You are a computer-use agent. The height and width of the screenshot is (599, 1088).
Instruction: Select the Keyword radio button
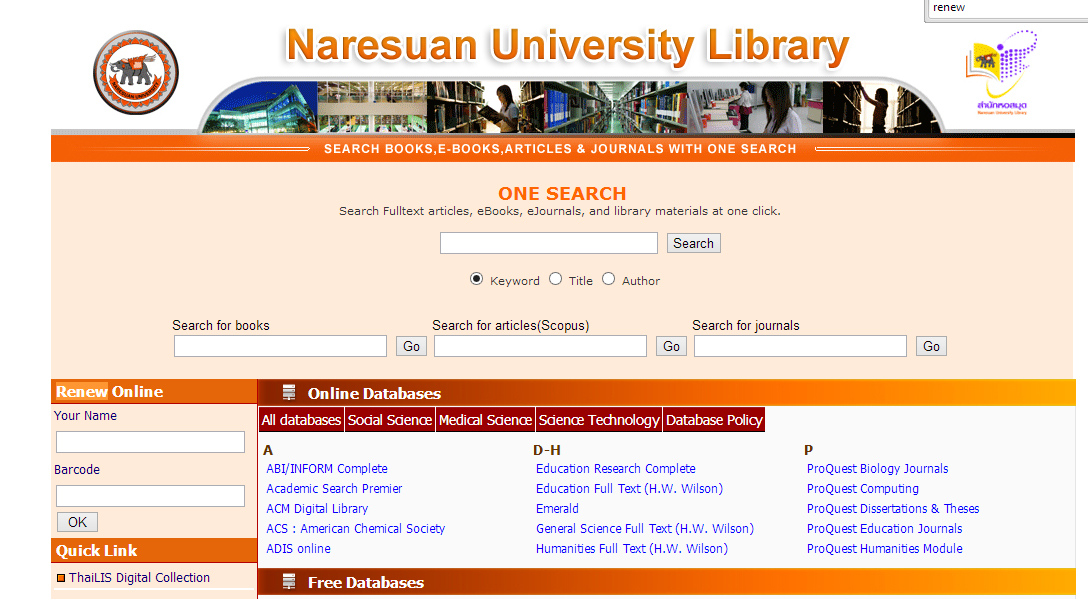click(477, 279)
